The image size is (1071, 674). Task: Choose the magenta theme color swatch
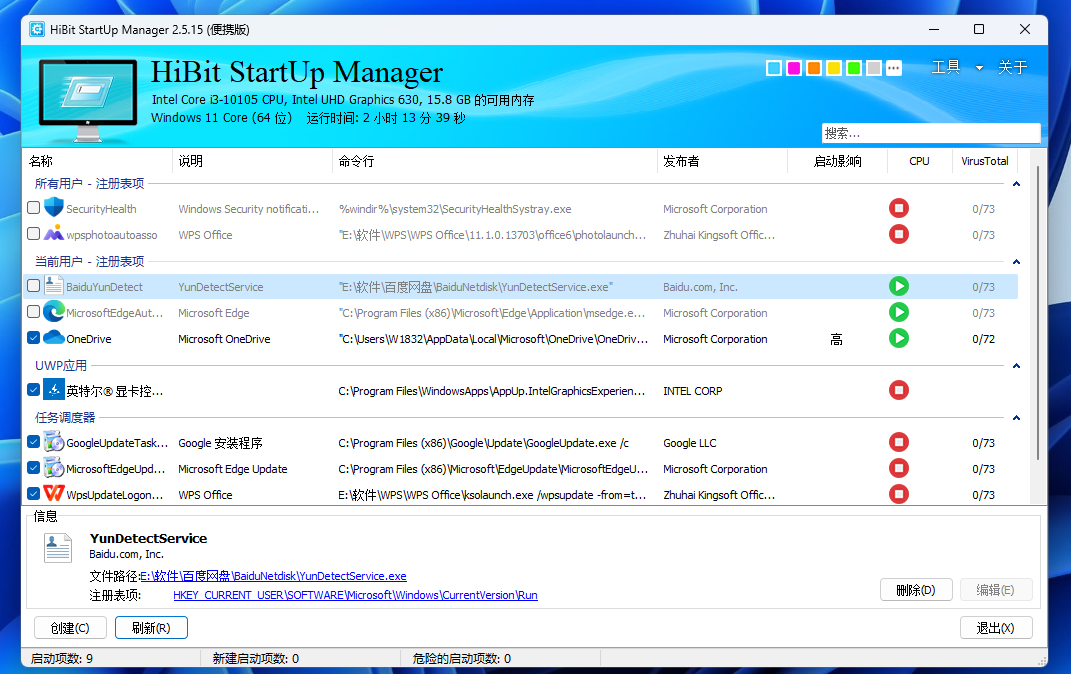coord(794,68)
